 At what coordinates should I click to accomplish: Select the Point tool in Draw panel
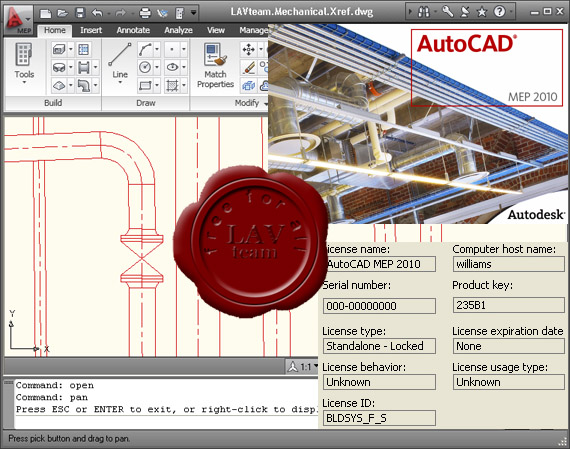click(172, 49)
